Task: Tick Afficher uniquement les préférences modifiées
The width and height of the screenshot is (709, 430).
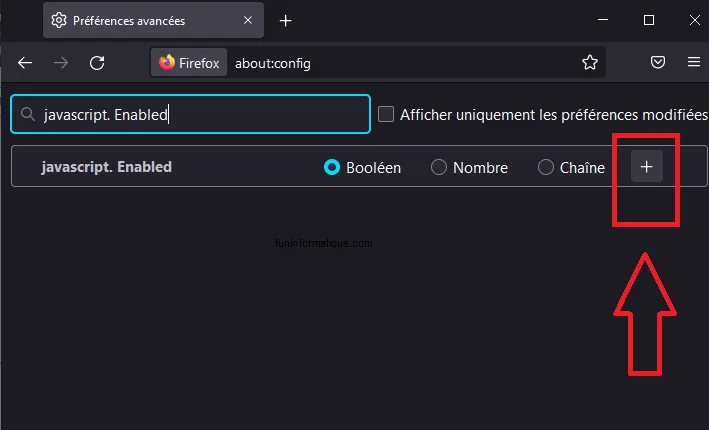Action: coord(386,114)
